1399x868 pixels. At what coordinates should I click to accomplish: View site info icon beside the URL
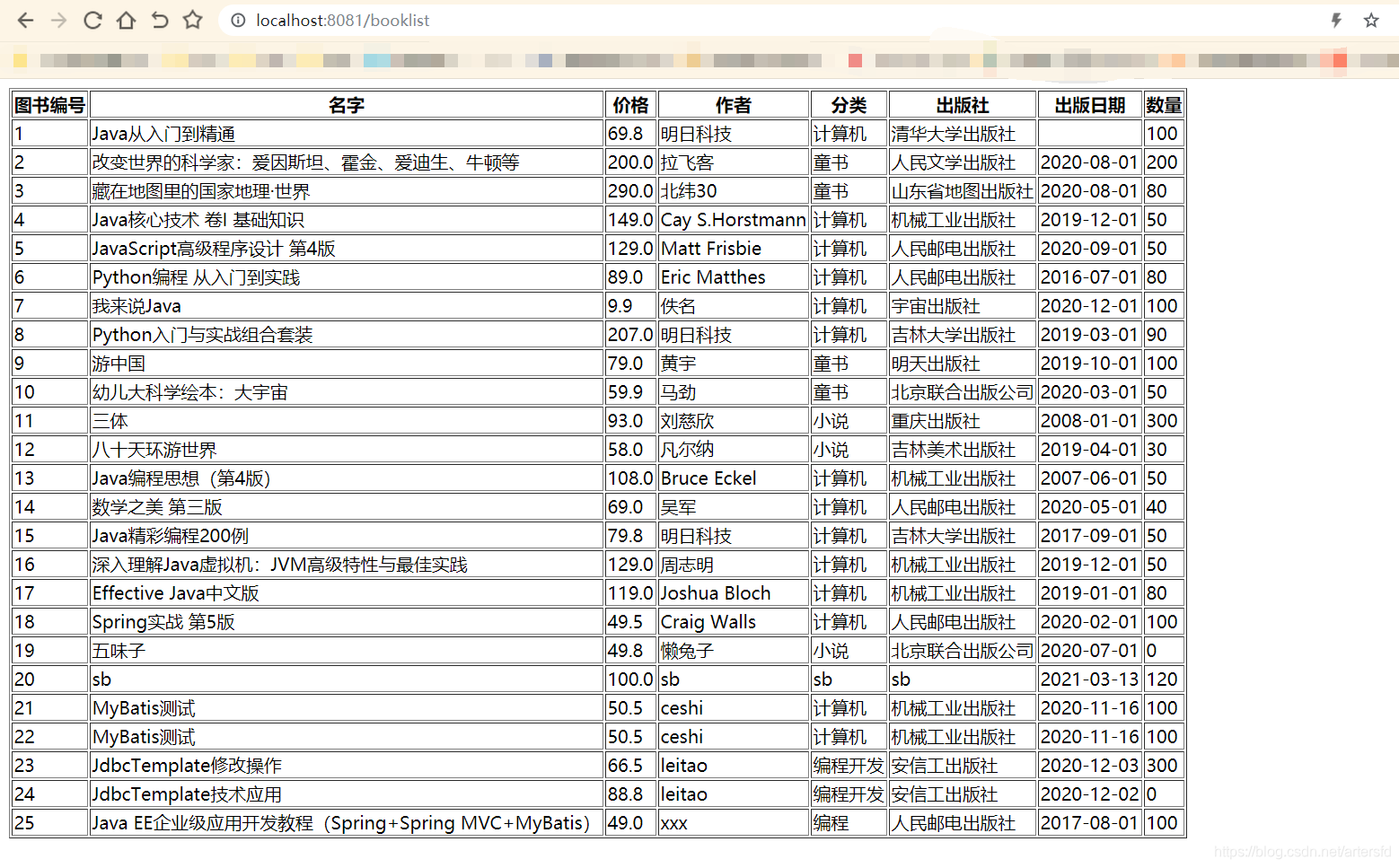coord(238,20)
